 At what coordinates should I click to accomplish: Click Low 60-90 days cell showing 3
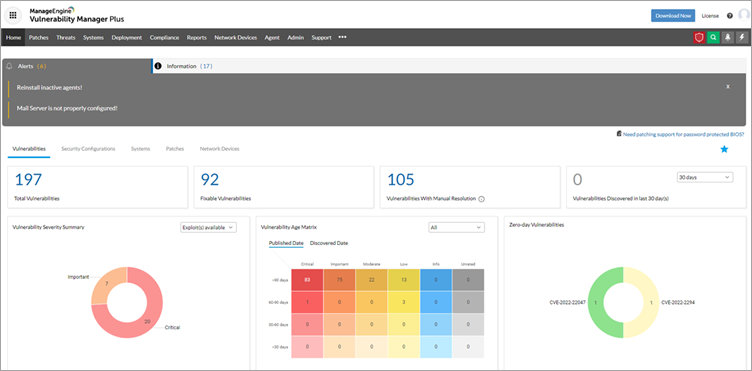pyautogui.click(x=404, y=302)
